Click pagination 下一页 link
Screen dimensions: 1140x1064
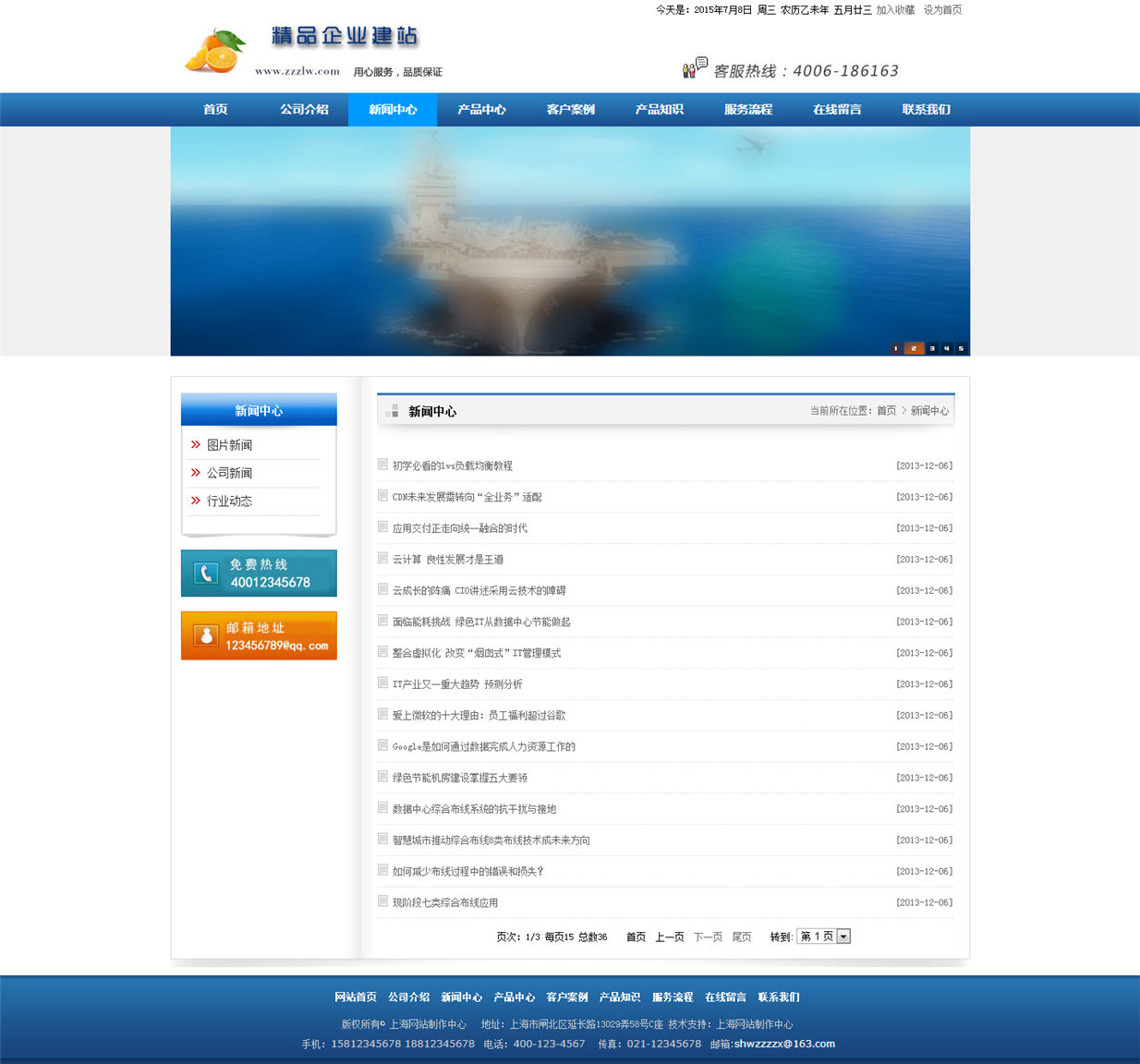pos(708,937)
